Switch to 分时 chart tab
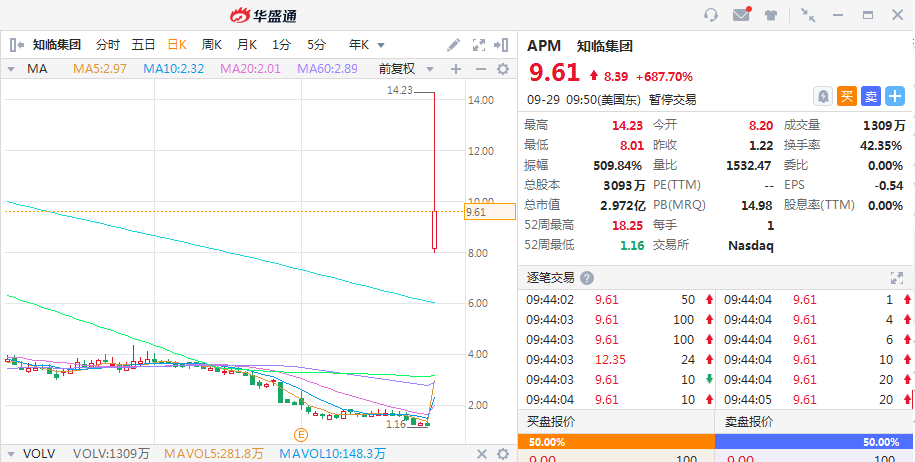915x462 pixels. (108, 45)
